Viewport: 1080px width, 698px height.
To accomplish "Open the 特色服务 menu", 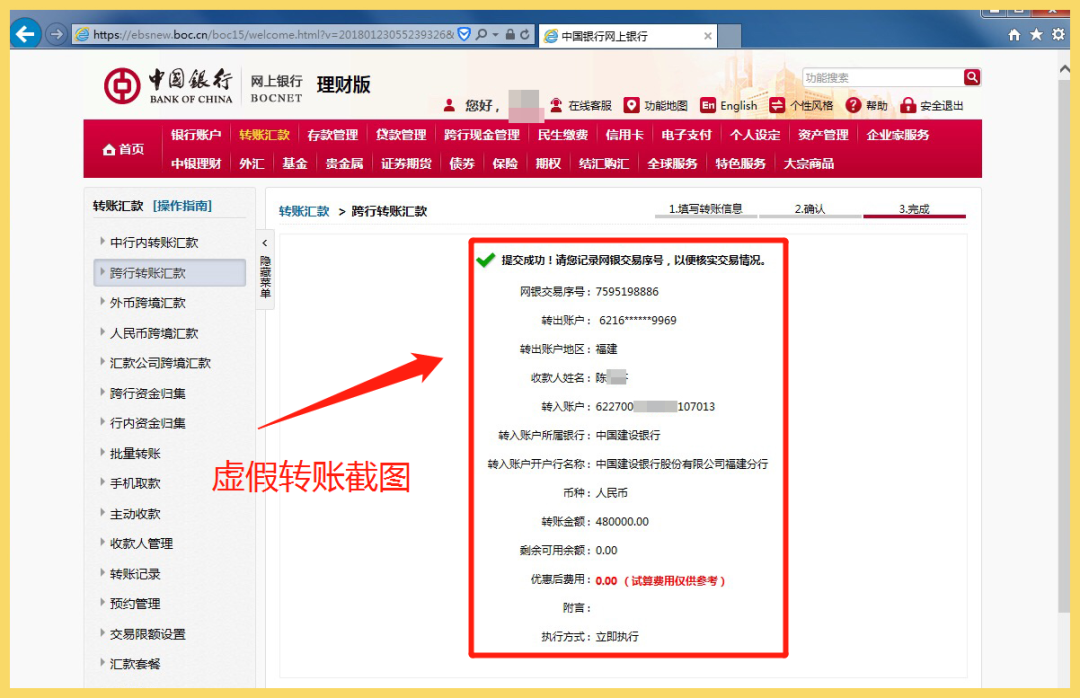I will pyautogui.click(x=740, y=163).
